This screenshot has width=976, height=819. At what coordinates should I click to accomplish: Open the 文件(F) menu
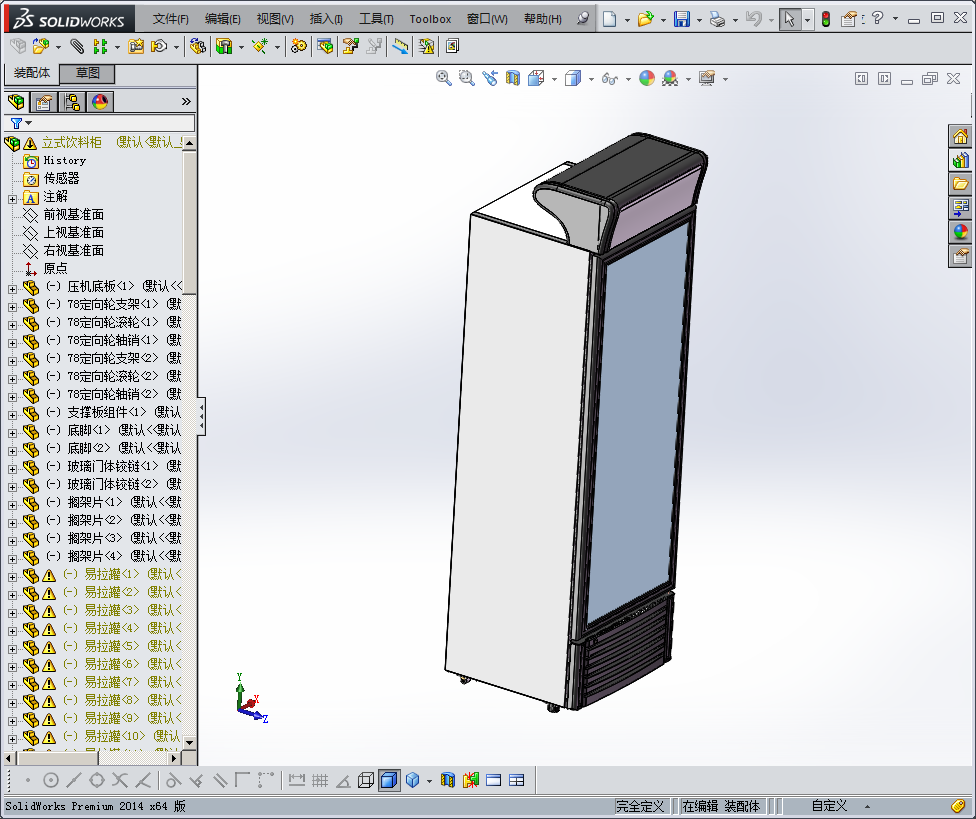(x=171, y=19)
